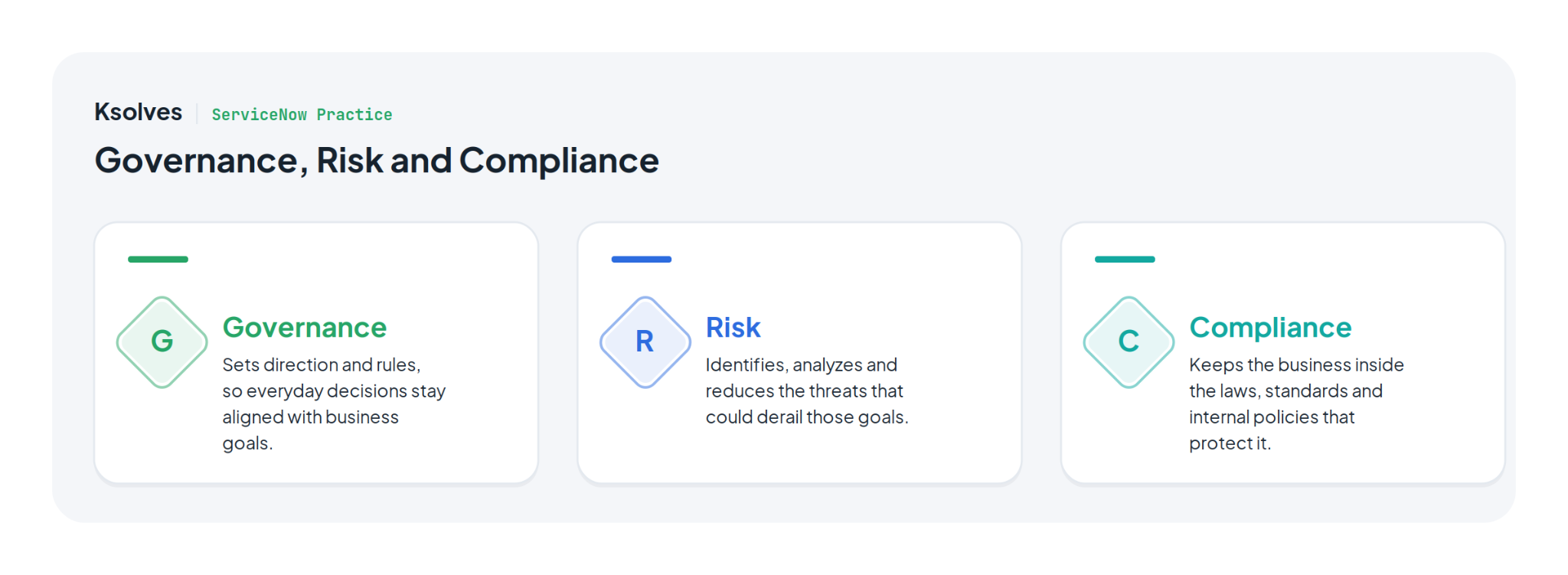The image size is (1568, 575).
Task: Click the Governance diamond G icon
Action: pos(162,342)
